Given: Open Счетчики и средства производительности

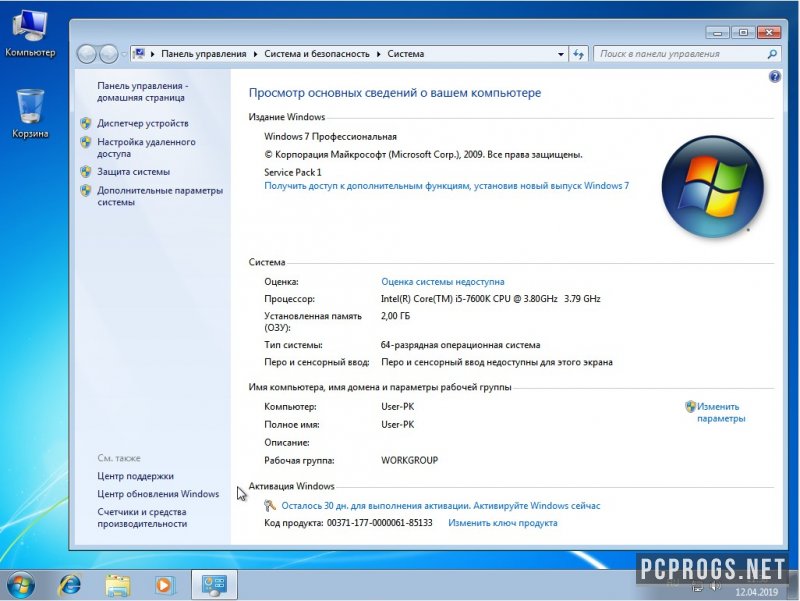Looking at the screenshot, I should tap(142, 518).
